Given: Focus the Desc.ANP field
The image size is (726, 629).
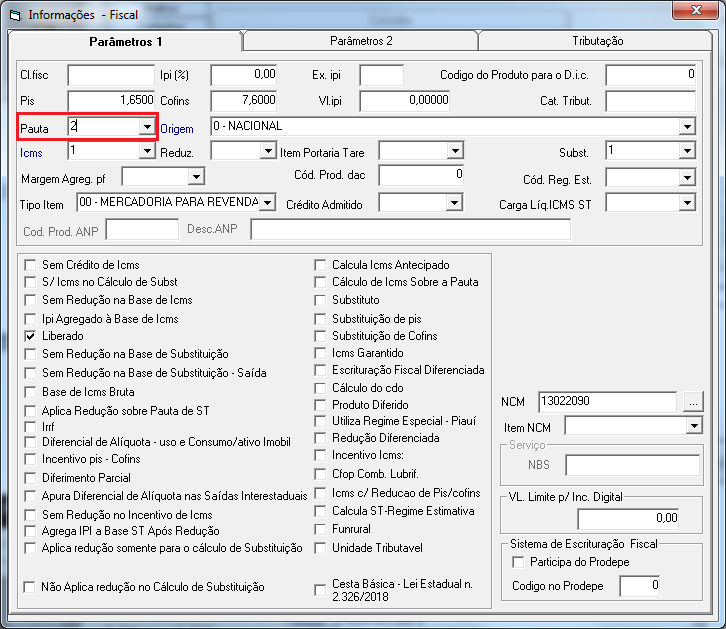Looking at the screenshot, I should (x=411, y=230).
